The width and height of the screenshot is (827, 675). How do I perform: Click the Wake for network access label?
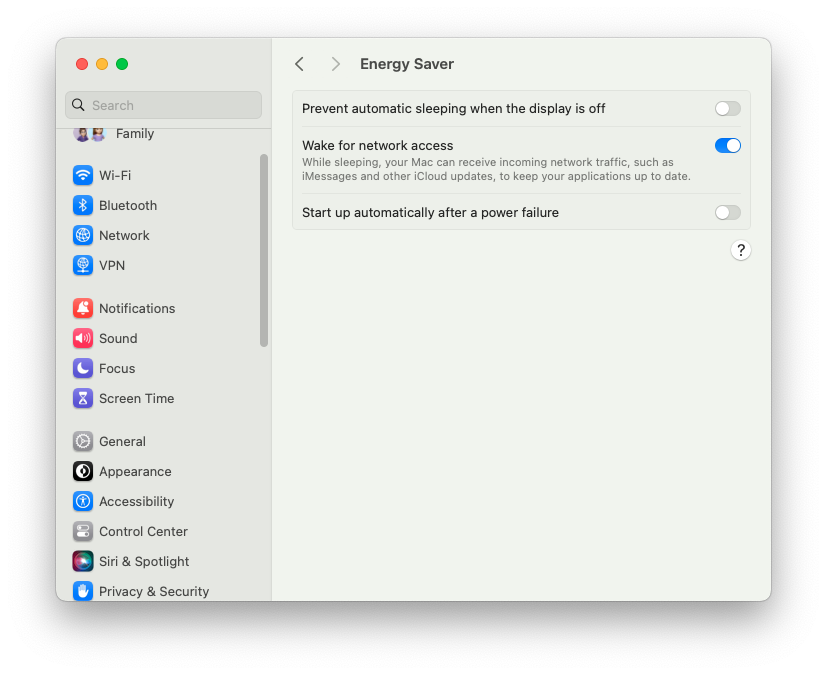click(x=378, y=146)
